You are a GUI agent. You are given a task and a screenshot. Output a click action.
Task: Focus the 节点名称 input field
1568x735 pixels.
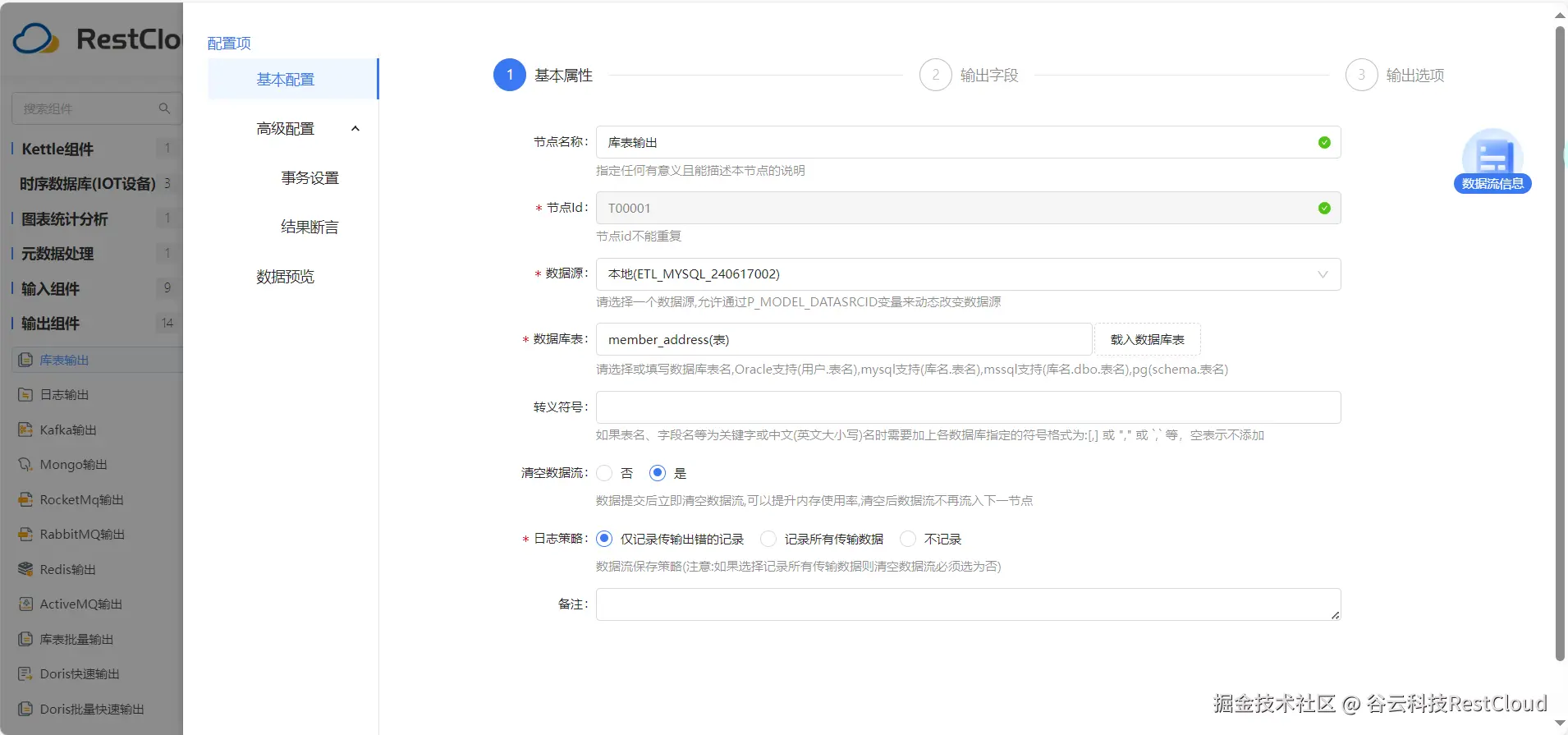point(968,142)
